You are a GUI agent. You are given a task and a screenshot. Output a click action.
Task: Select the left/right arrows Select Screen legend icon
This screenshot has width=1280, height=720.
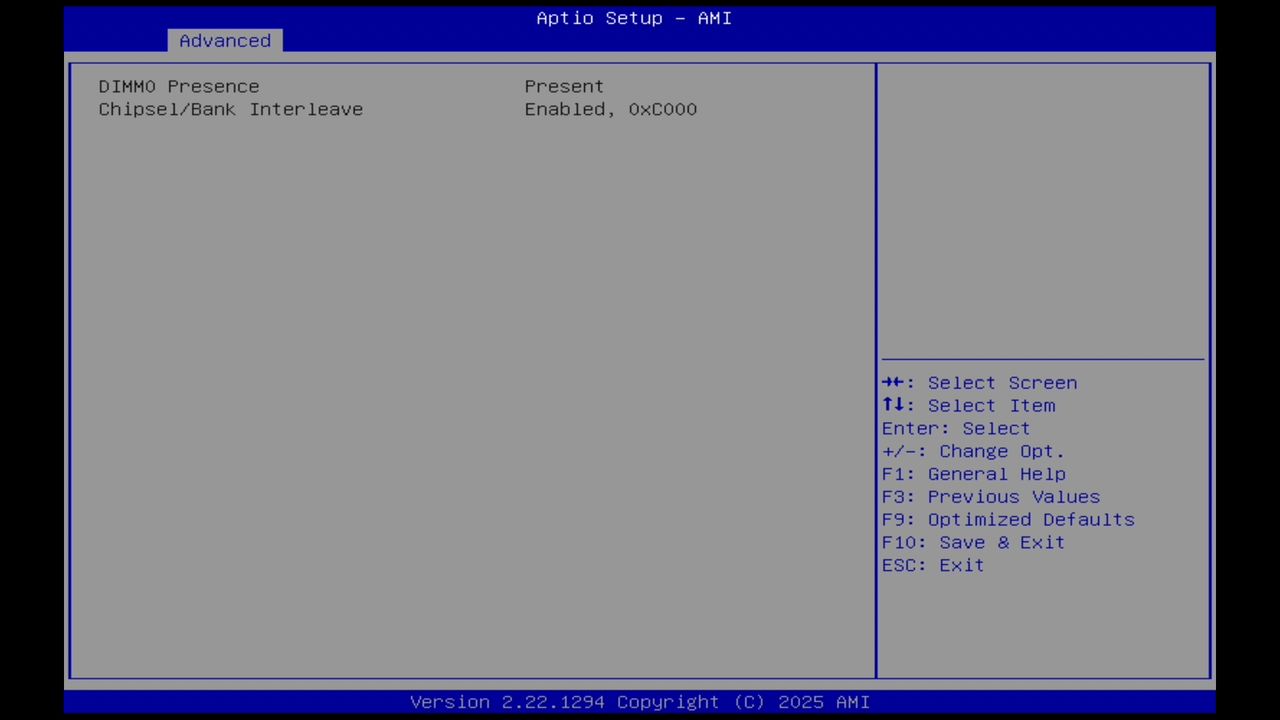pos(895,382)
